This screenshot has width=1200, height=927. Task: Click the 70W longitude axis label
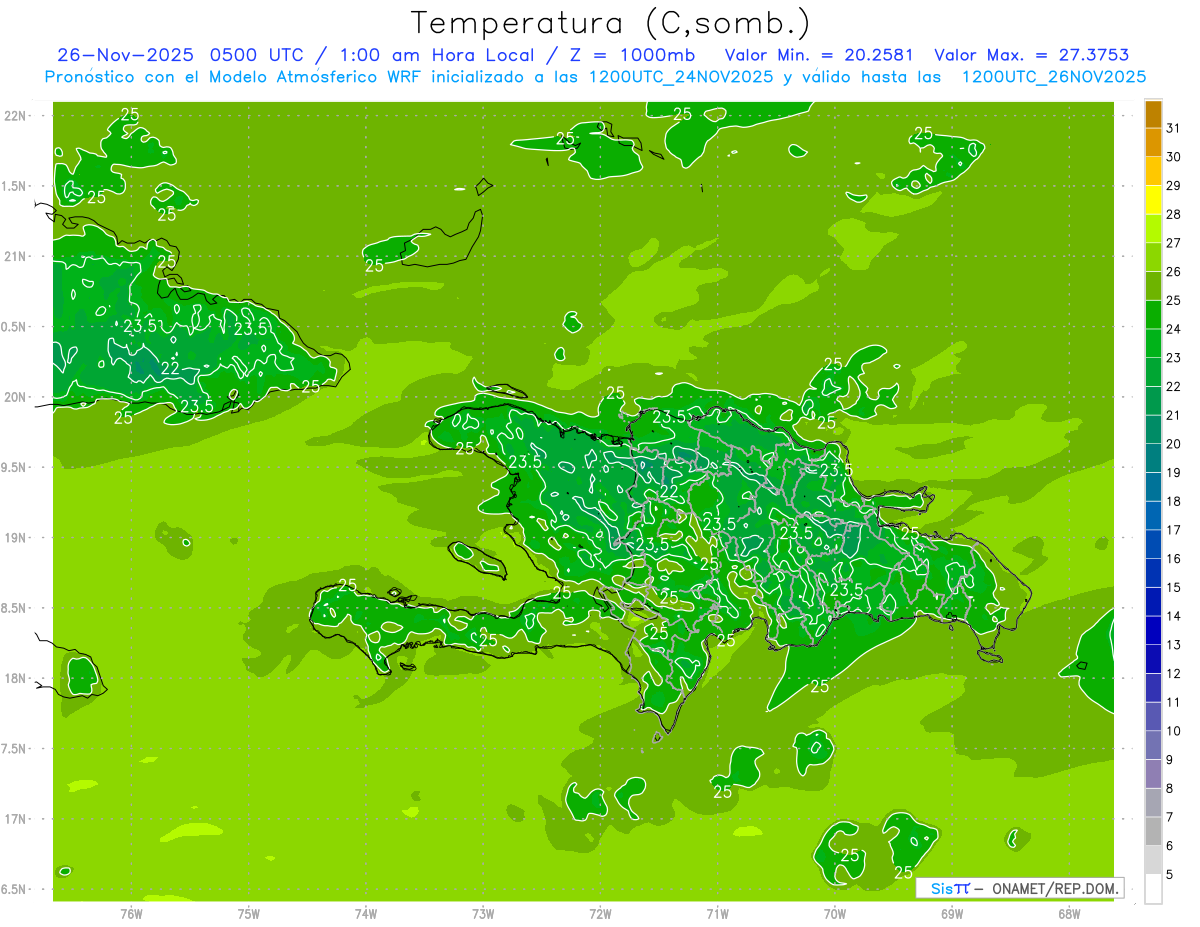(834, 913)
